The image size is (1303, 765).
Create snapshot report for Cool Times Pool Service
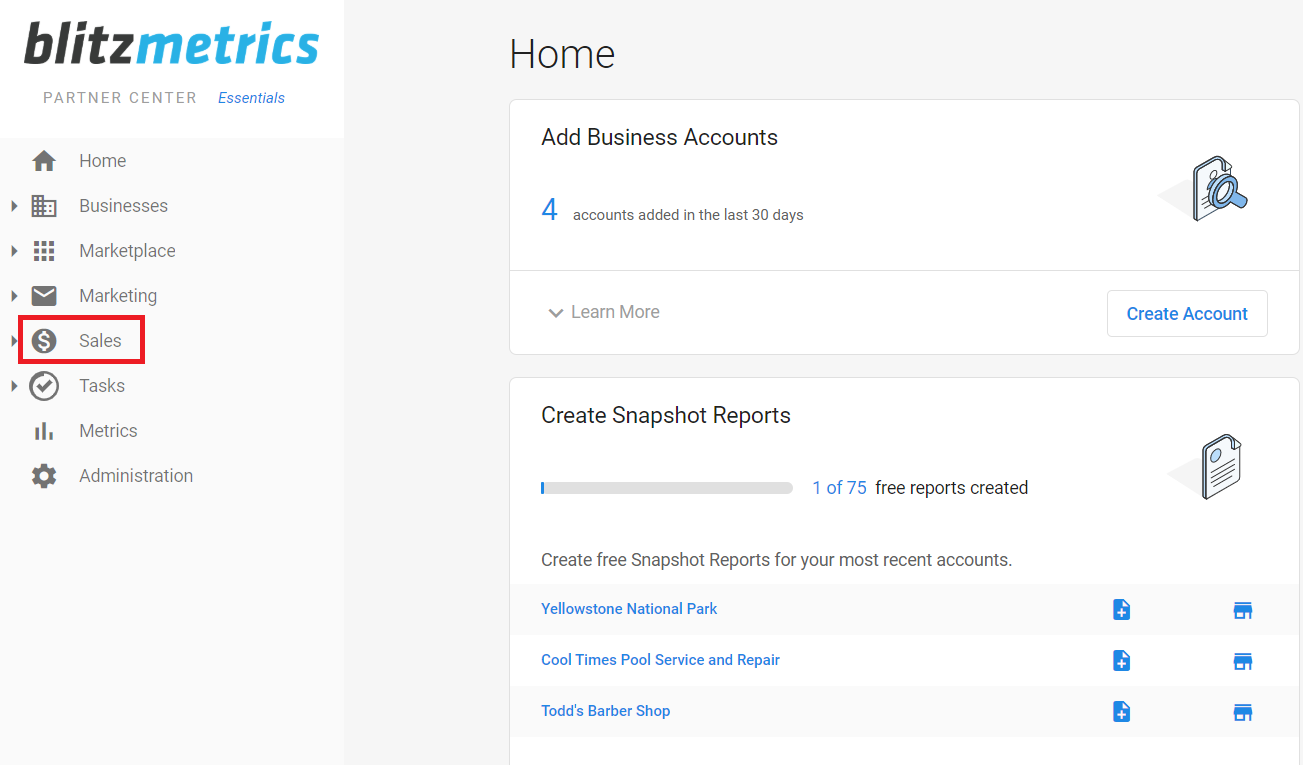[1122, 661]
